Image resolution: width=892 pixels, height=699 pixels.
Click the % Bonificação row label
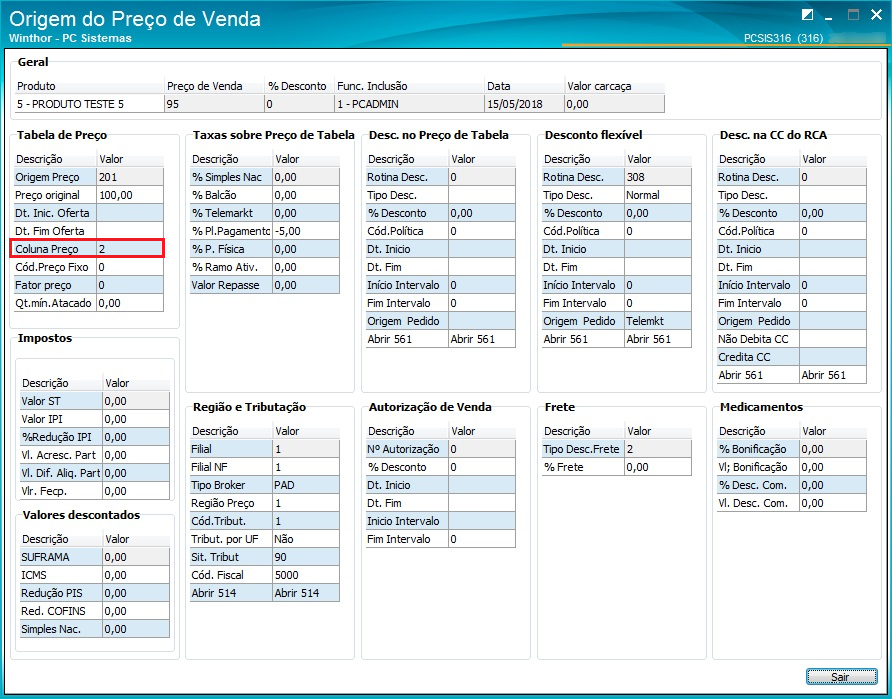tap(758, 449)
